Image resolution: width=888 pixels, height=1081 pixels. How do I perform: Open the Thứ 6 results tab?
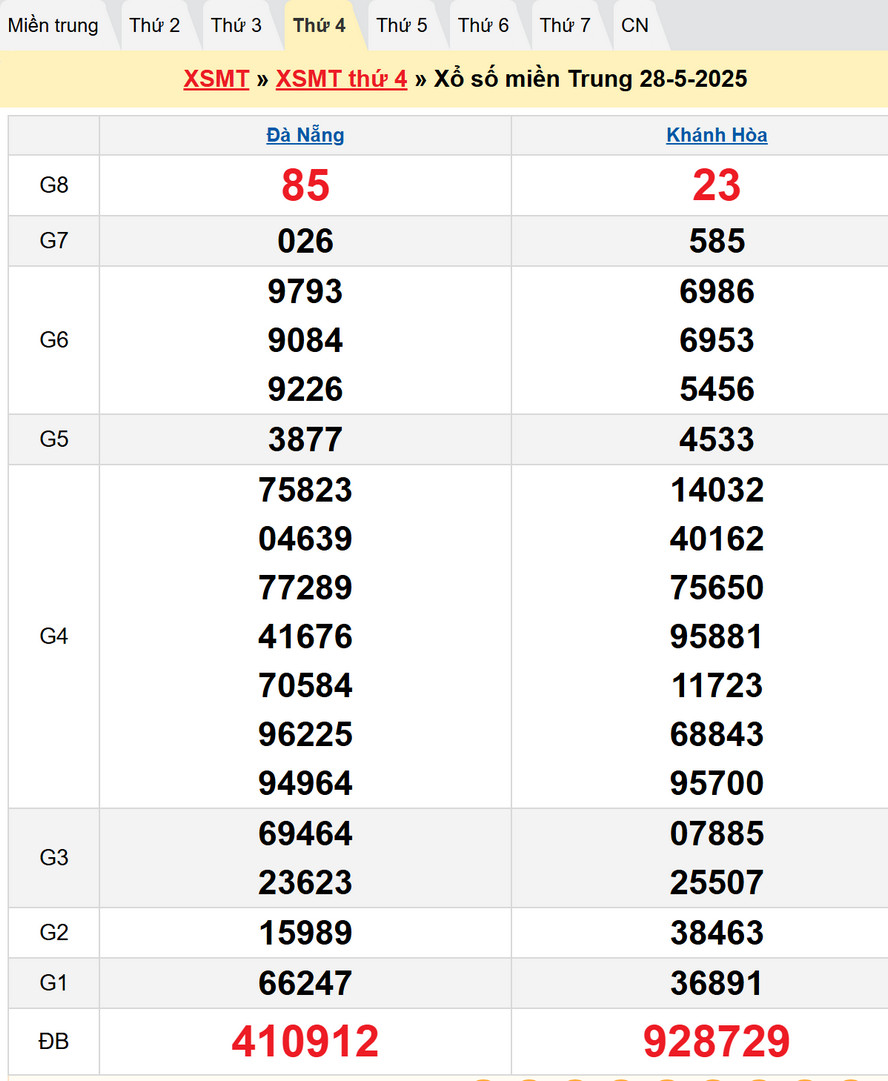pos(484,26)
